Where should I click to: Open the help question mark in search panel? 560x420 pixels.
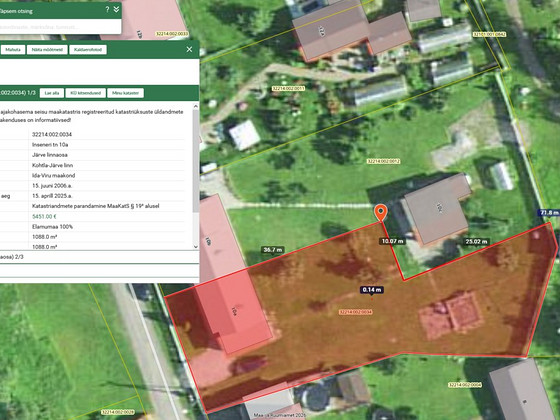(108, 10)
